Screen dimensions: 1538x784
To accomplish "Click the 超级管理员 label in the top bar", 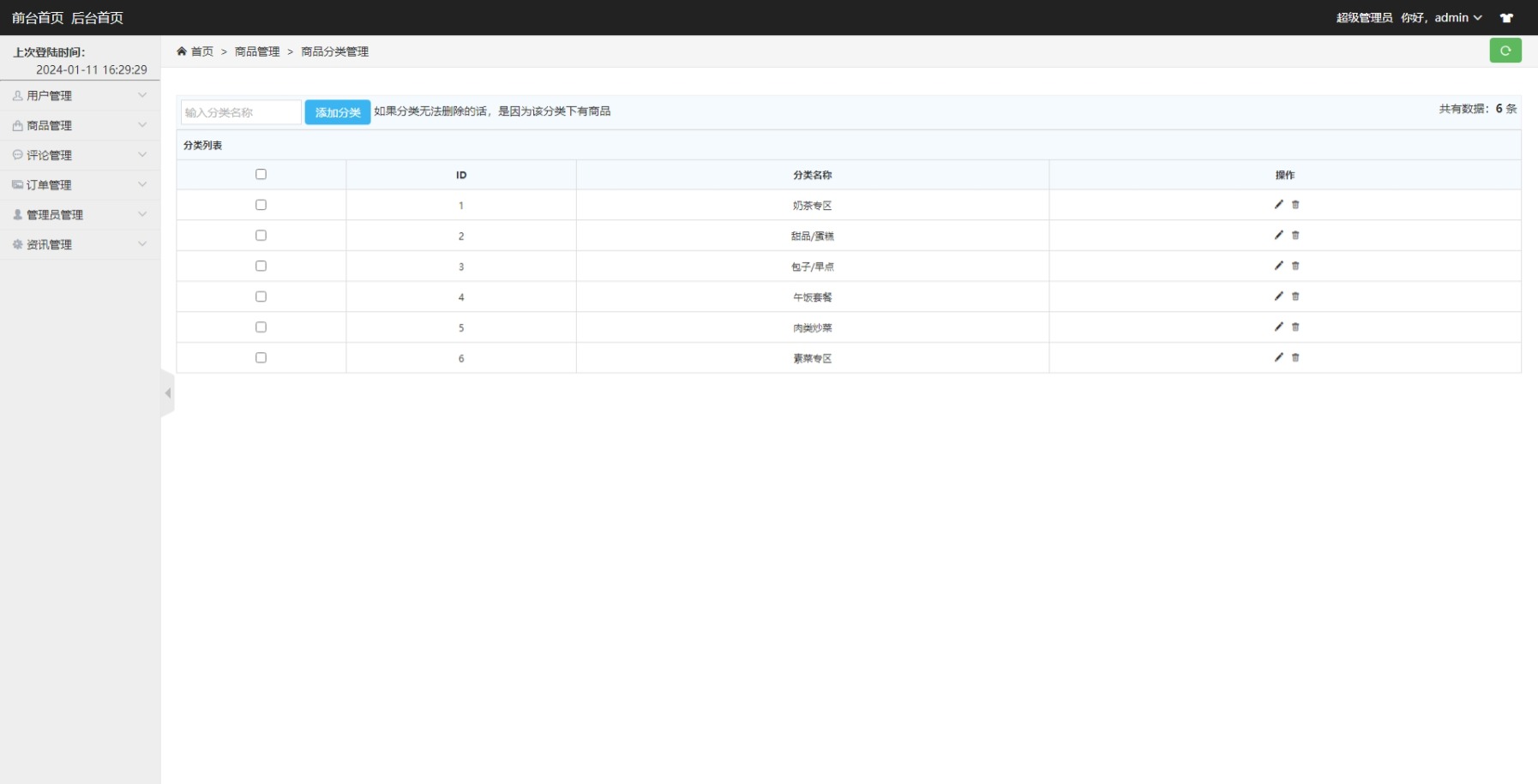I will (x=1364, y=18).
